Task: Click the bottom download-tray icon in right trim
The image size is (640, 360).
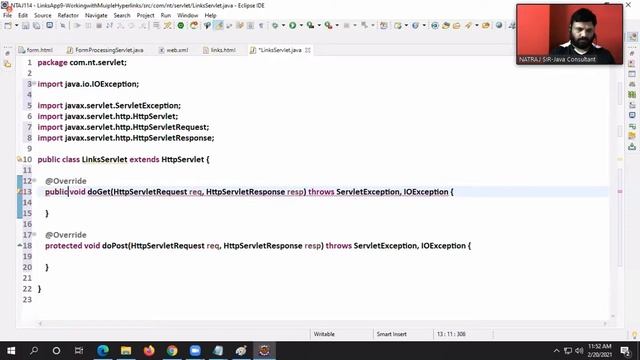Action: 632,147
